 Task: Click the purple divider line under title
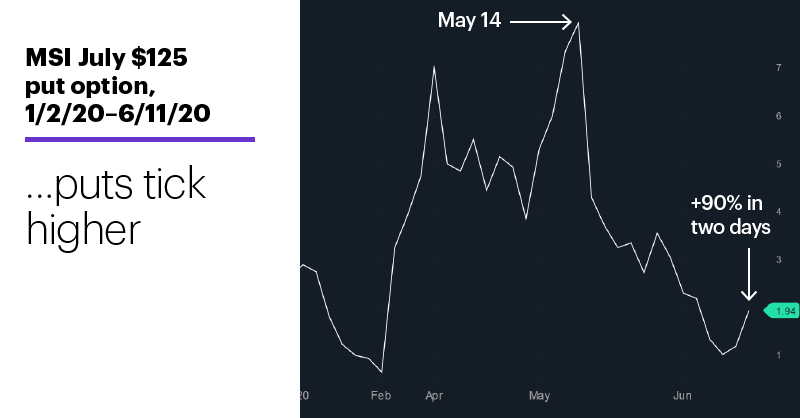[x=140, y=139]
